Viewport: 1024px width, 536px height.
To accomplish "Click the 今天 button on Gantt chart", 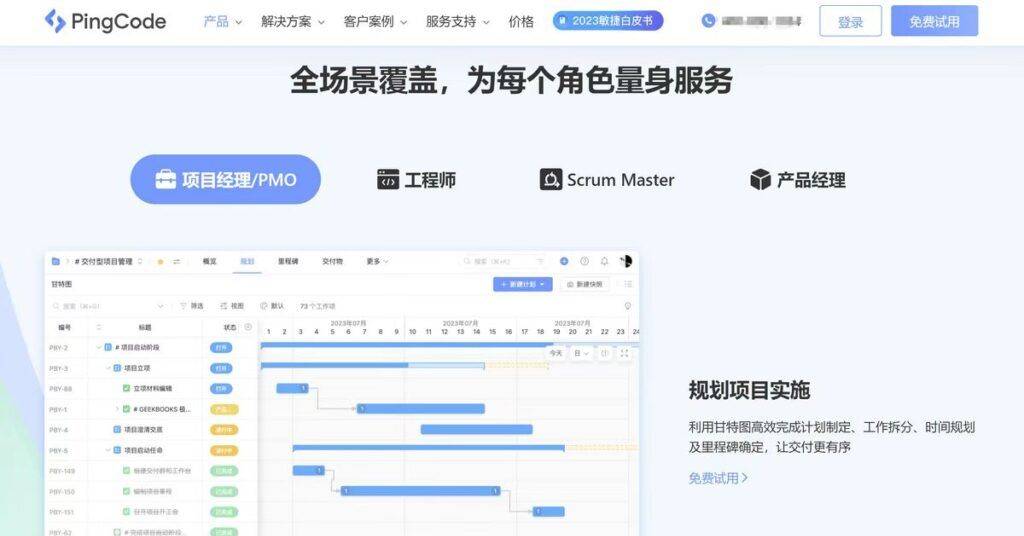I will tap(555, 353).
